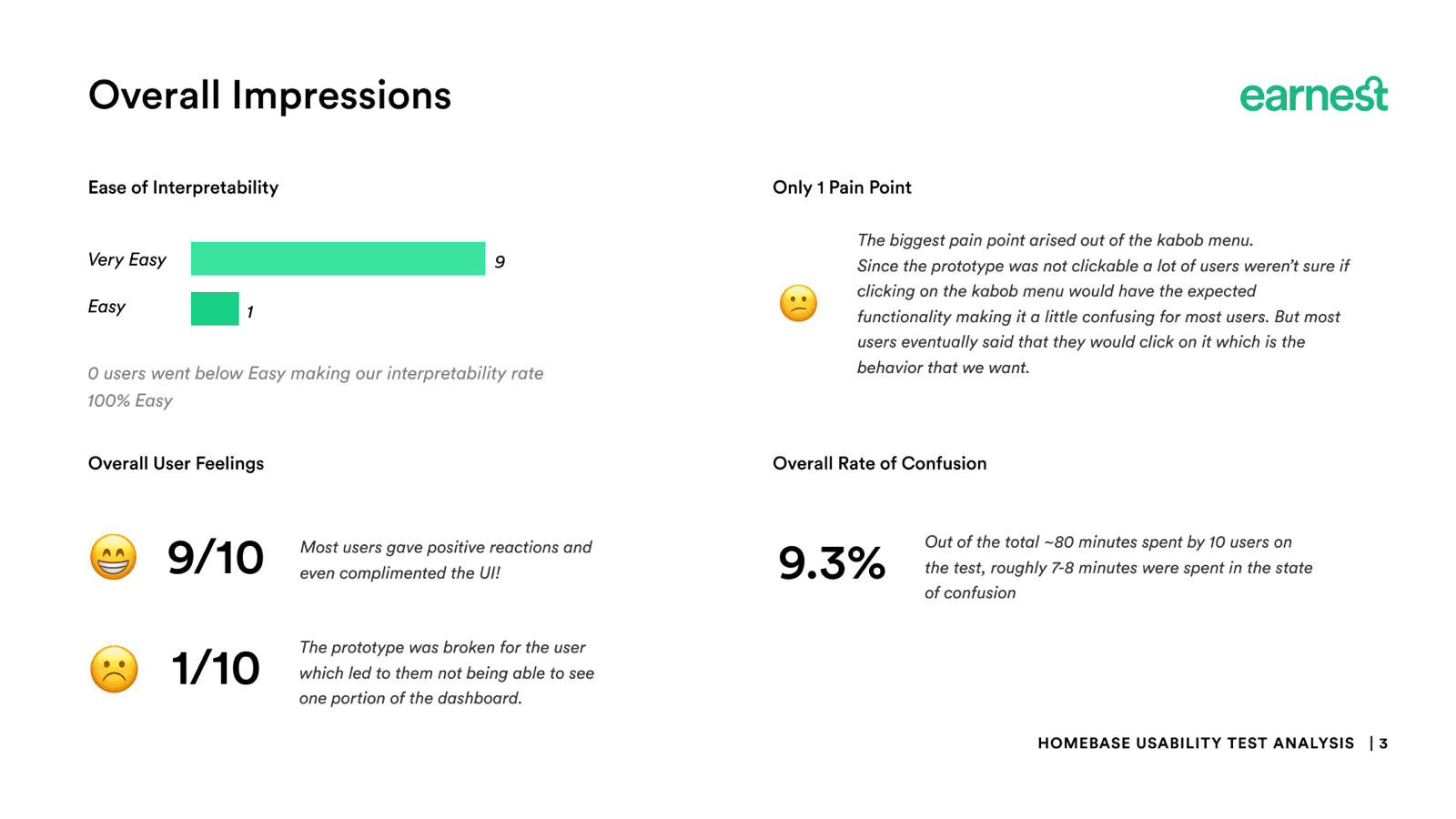Click the 9/10 score text
The image size is (1456, 819).
pyautogui.click(x=216, y=558)
